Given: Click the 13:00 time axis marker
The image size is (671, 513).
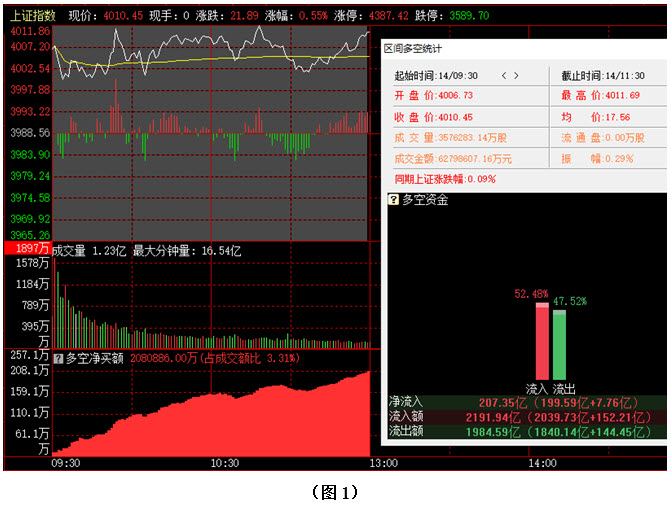Looking at the screenshot, I should [x=383, y=464].
